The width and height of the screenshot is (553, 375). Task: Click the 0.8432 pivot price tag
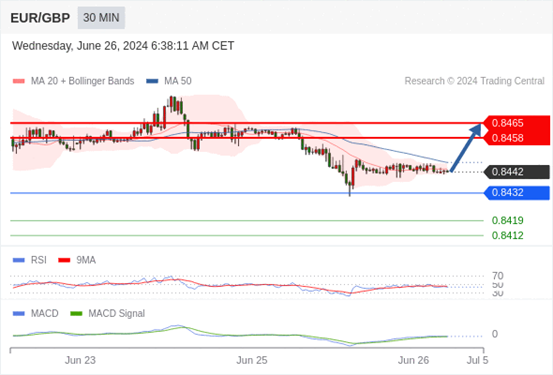pos(516,193)
